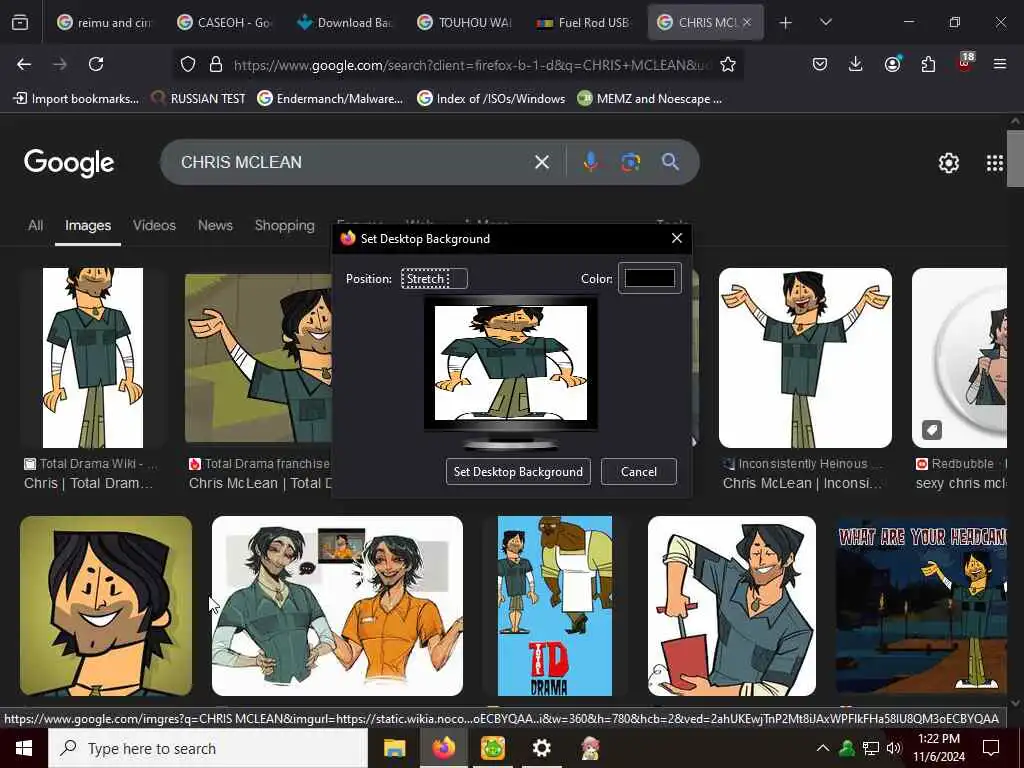Start Google voice search microphone
Viewport: 1024px width, 768px height.
[x=590, y=162]
